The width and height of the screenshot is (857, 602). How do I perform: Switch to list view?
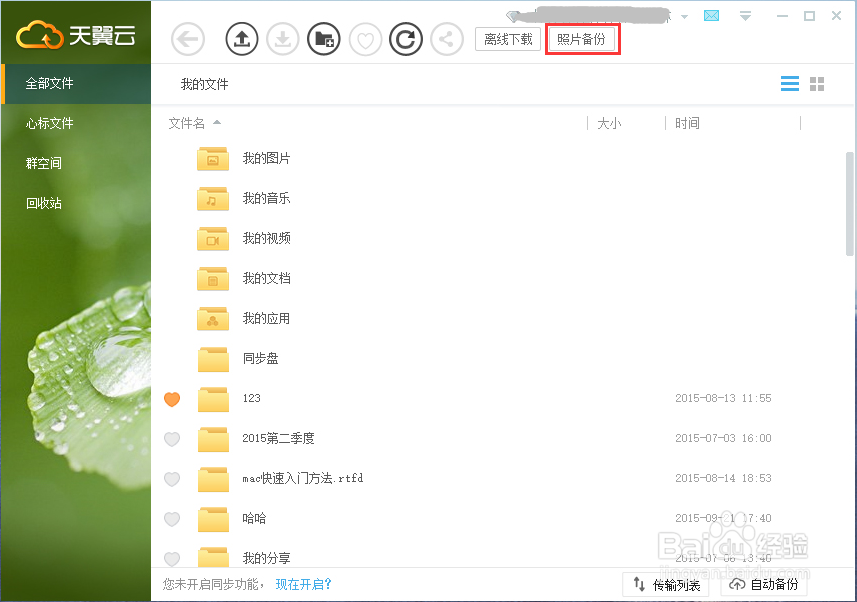[790, 84]
